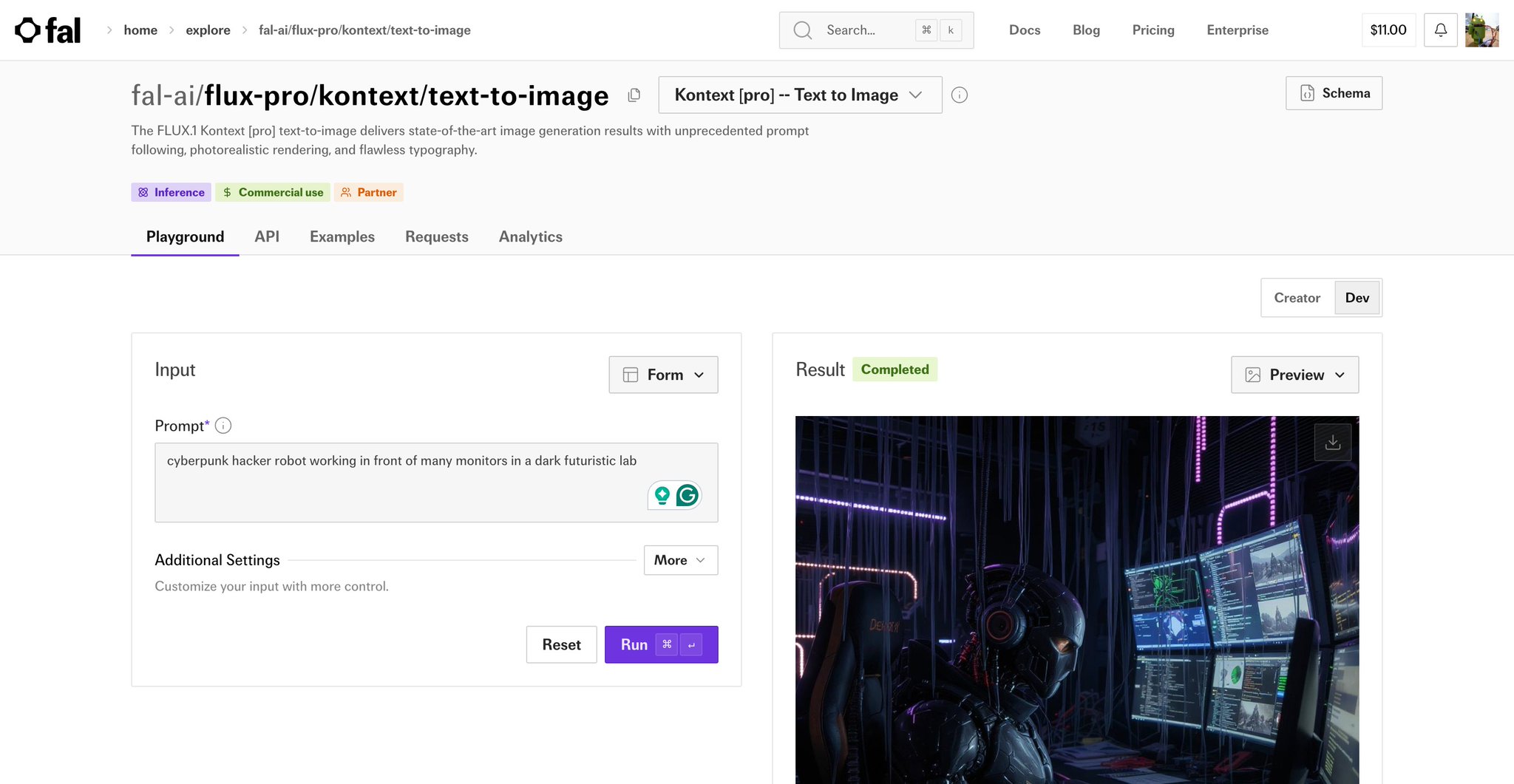Click the Grammarly icon in the prompt box
Image resolution: width=1514 pixels, height=784 pixels.
pos(688,495)
